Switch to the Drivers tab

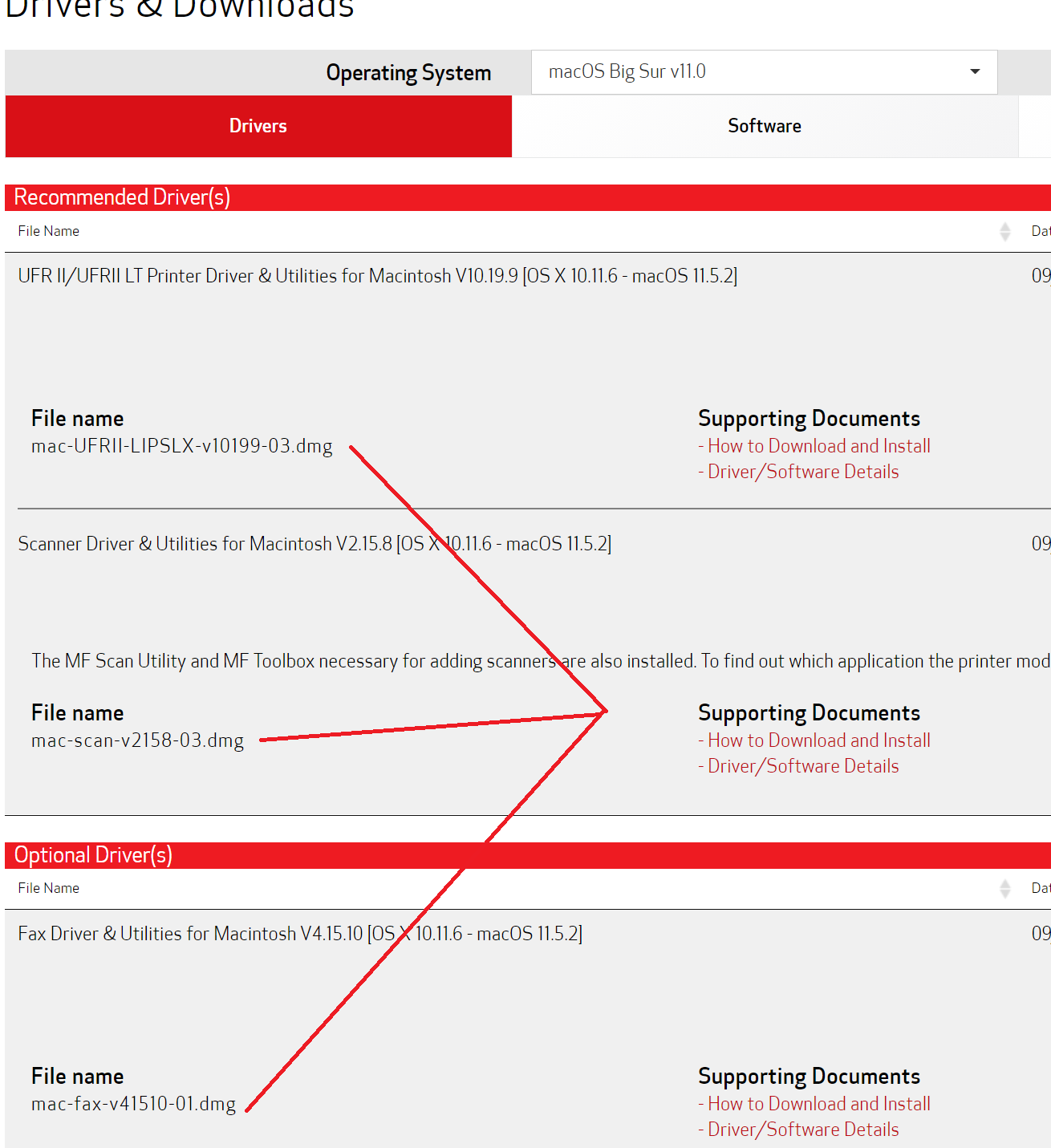[x=258, y=126]
